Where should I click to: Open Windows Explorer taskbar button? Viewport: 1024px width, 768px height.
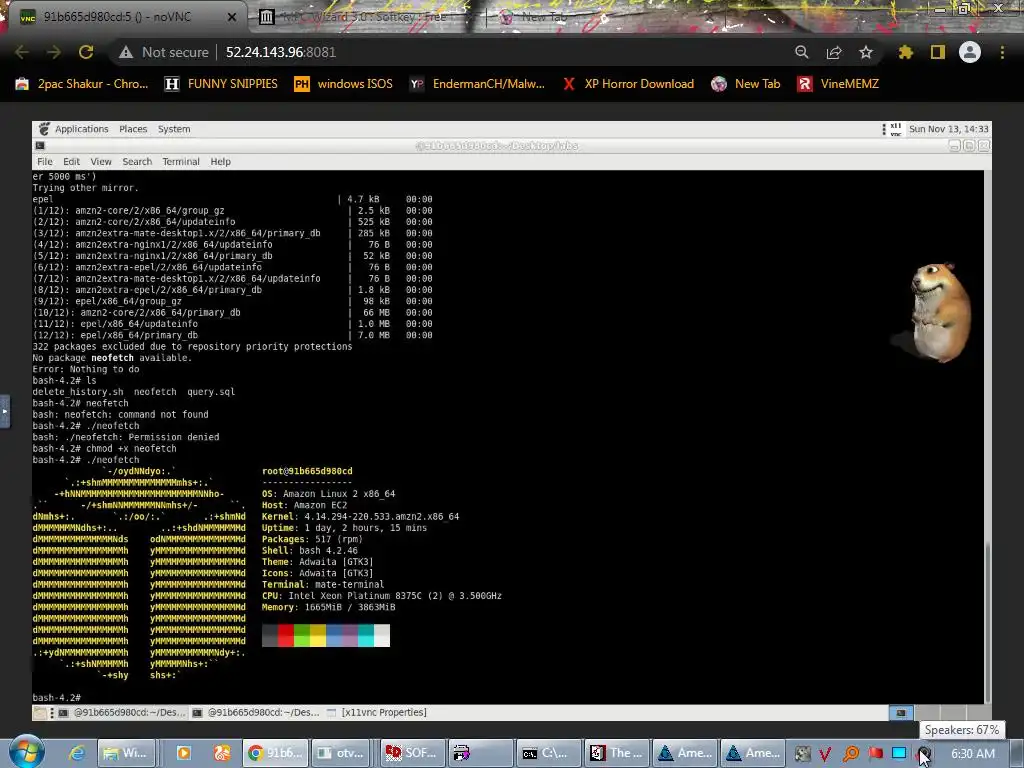(x=127, y=753)
